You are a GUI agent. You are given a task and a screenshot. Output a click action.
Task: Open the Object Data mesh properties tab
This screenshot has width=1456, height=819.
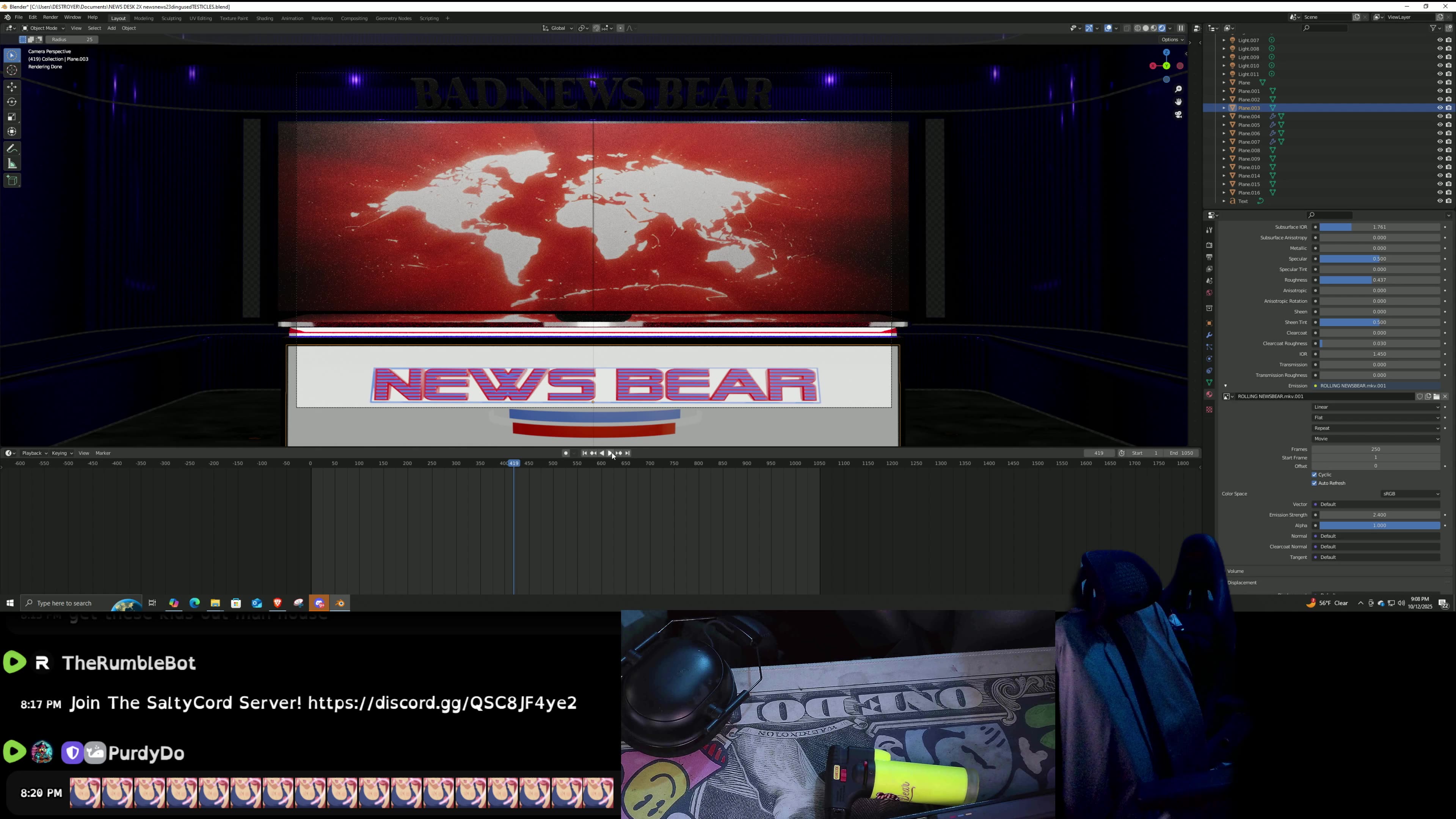tap(1209, 383)
